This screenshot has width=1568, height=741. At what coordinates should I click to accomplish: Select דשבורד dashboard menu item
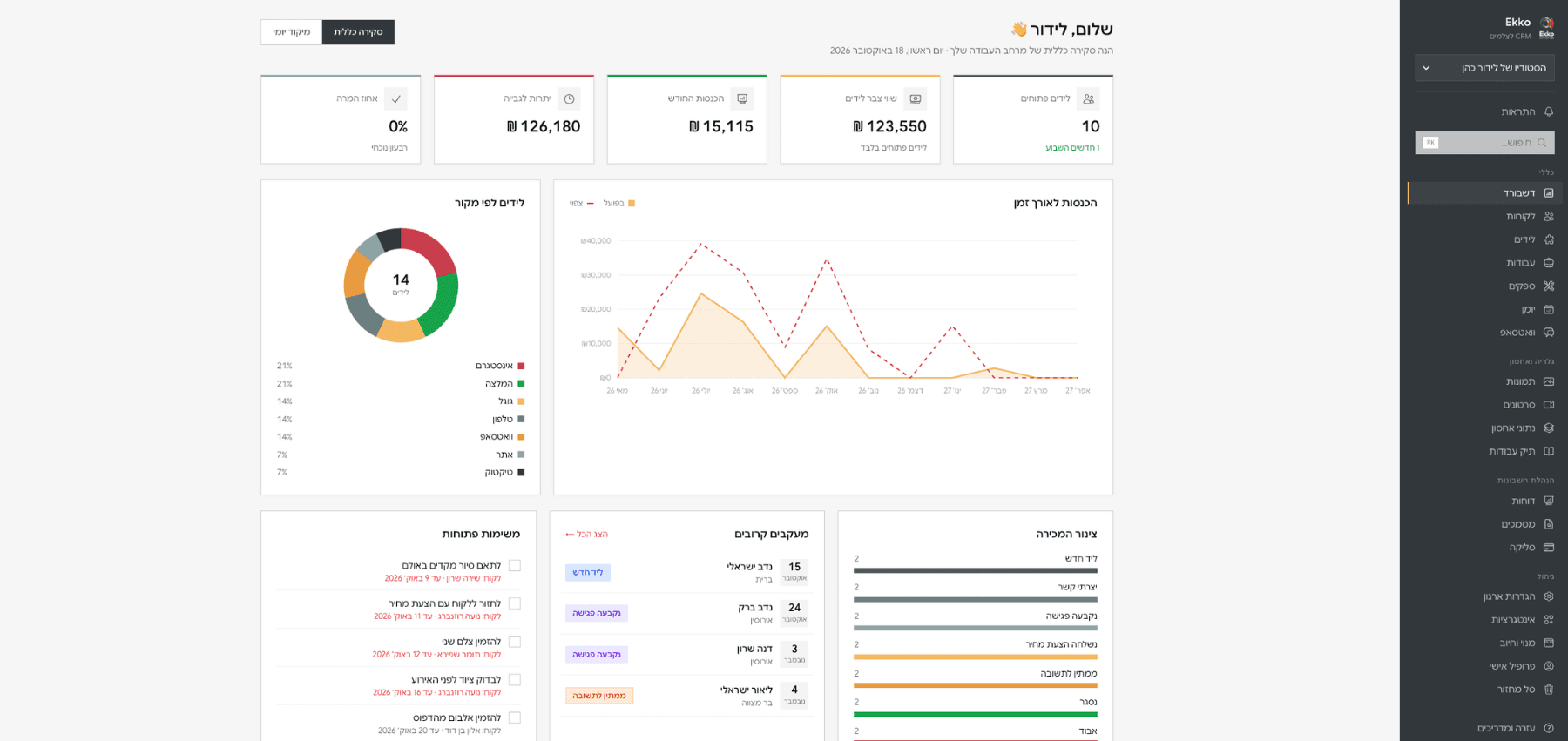(1484, 193)
